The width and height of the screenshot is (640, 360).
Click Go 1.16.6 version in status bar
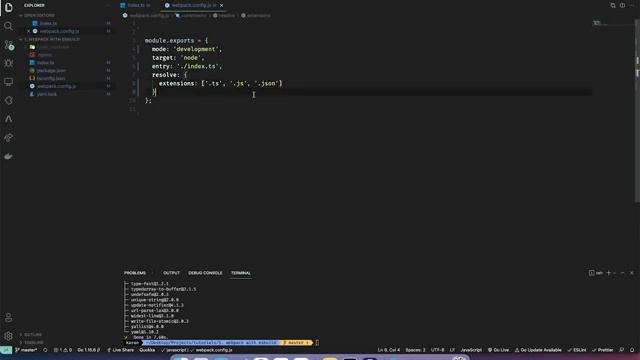89,350
